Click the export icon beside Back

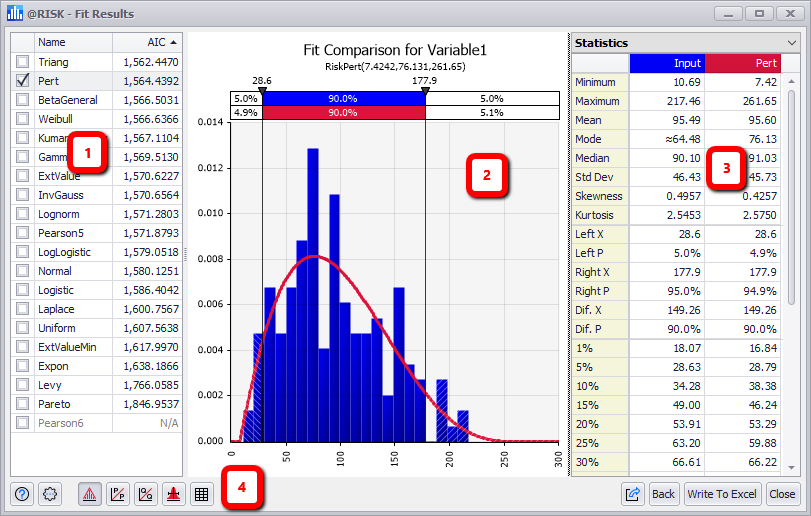(633, 493)
